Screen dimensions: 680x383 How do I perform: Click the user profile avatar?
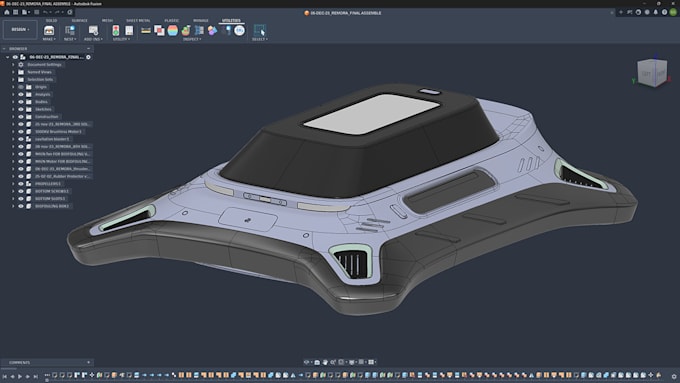click(673, 13)
